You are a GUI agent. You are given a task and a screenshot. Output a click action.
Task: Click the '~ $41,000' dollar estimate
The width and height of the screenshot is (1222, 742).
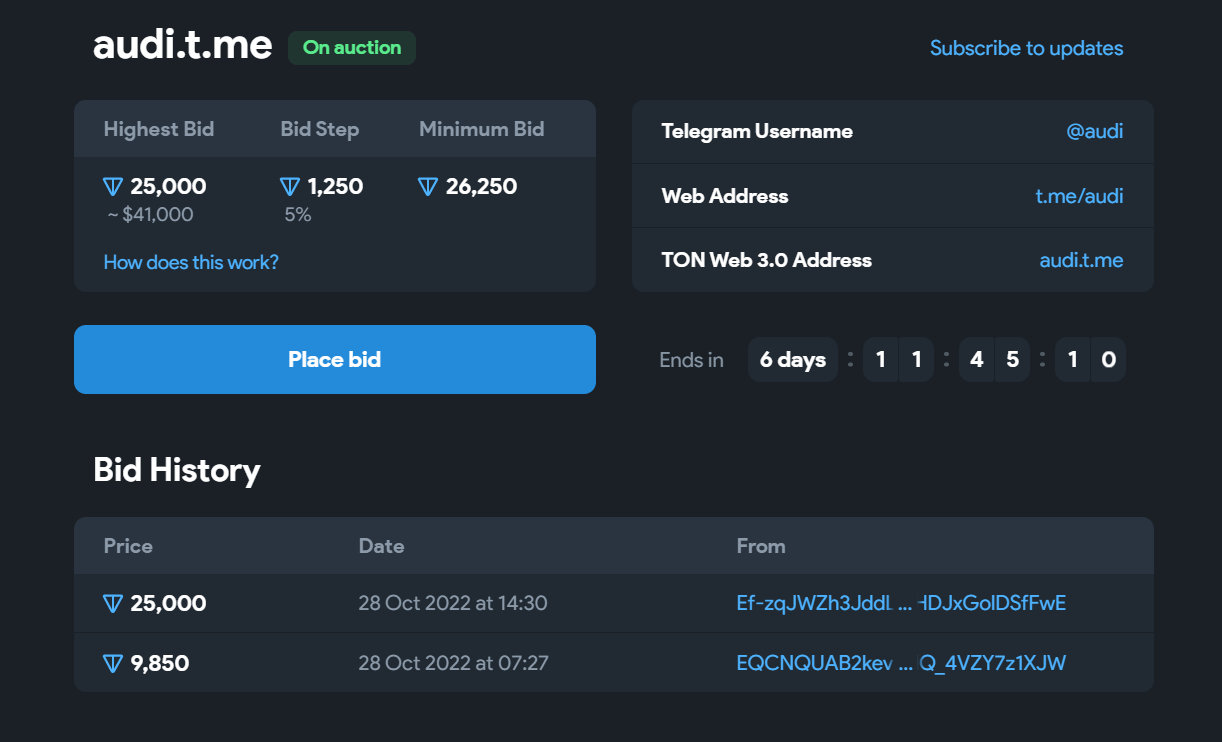150,215
